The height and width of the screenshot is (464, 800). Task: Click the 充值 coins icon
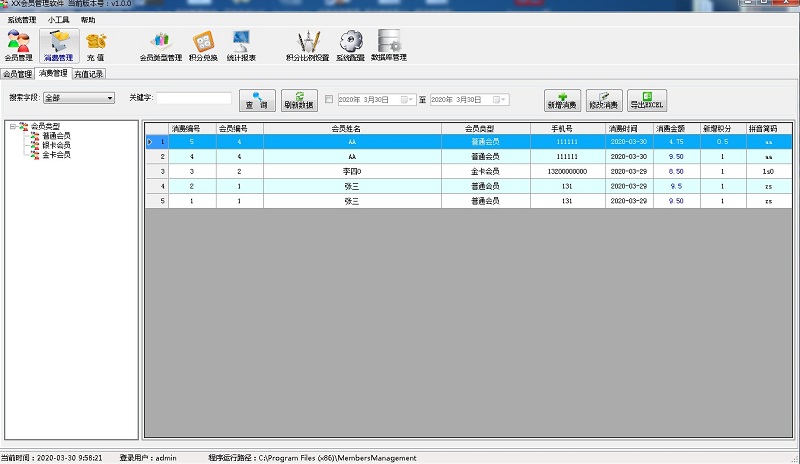[x=96, y=46]
